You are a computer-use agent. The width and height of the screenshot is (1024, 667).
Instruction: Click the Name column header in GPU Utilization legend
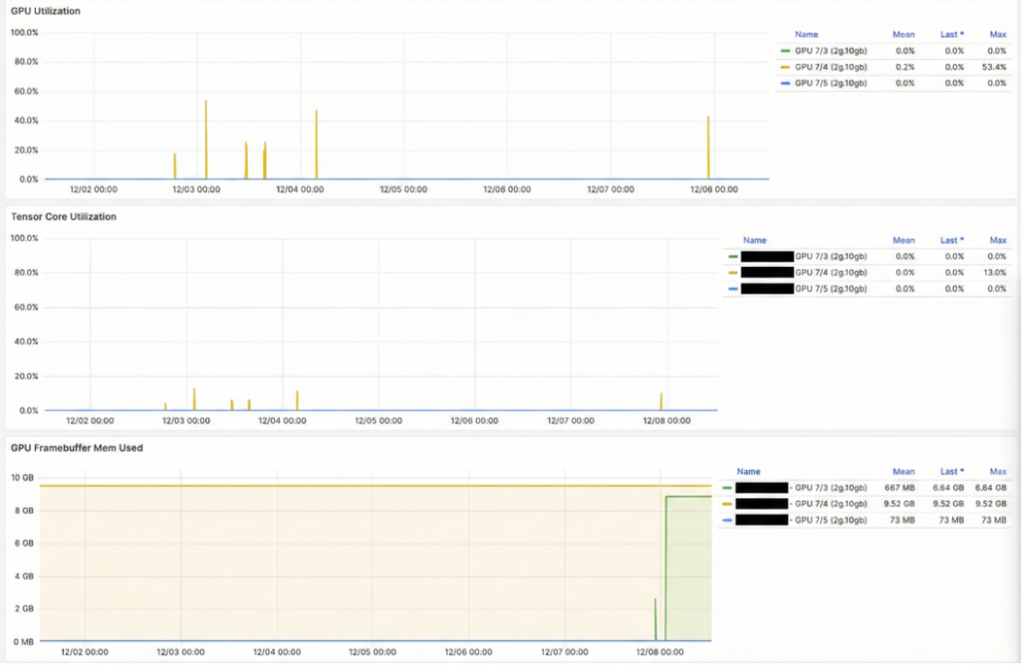tap(806, 33)
